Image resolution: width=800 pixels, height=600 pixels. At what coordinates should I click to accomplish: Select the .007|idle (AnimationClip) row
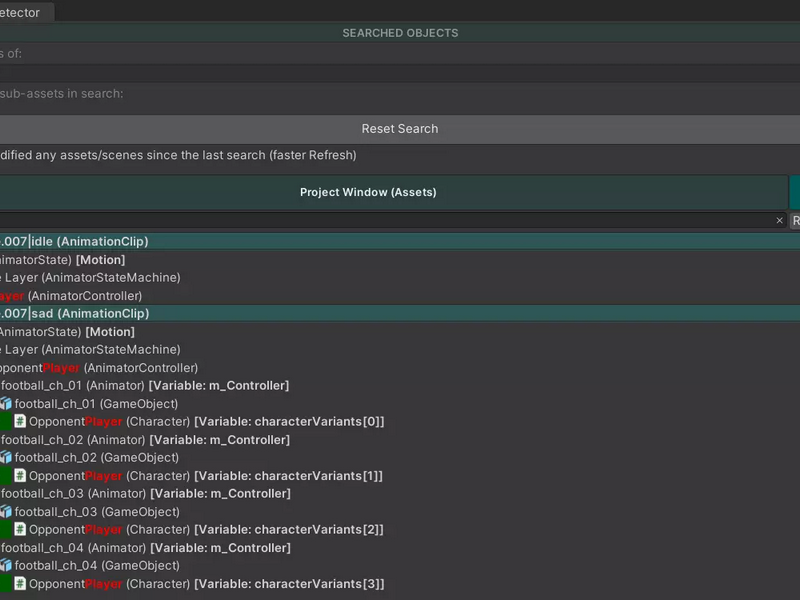click(399, 241)
